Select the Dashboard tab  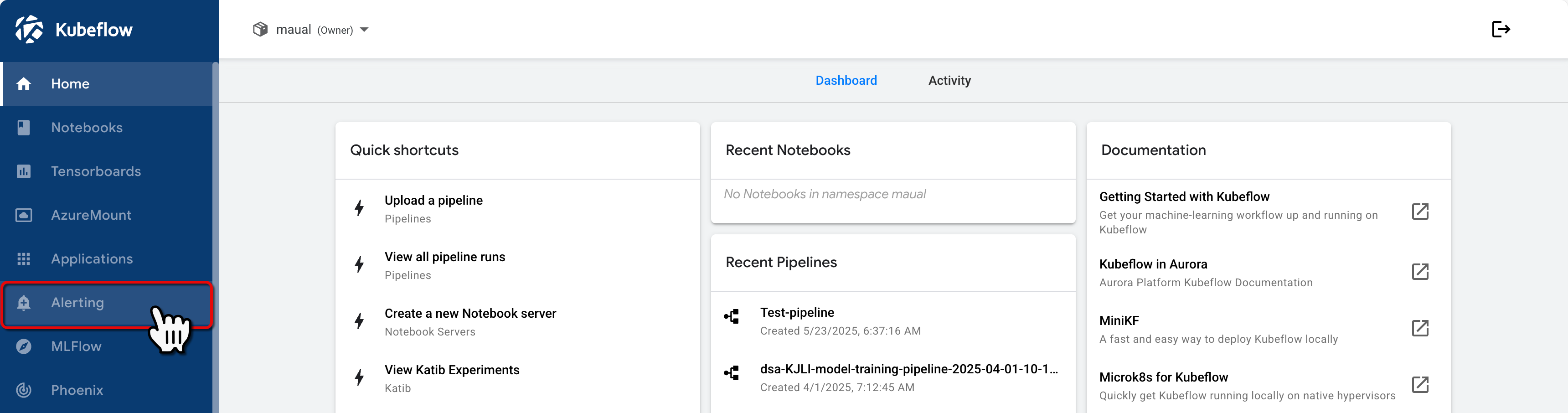(x=847, y=80)
